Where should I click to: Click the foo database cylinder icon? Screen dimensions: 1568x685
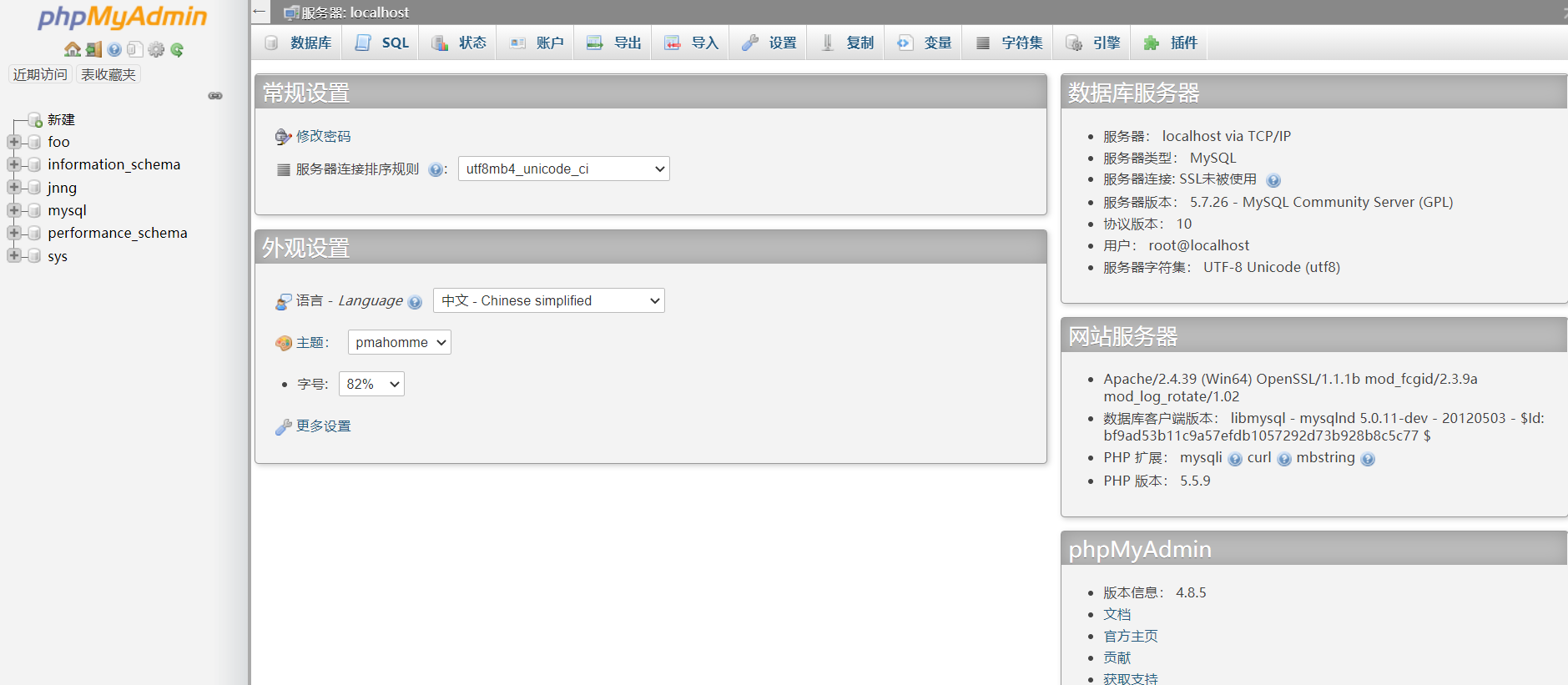[34, 142]
